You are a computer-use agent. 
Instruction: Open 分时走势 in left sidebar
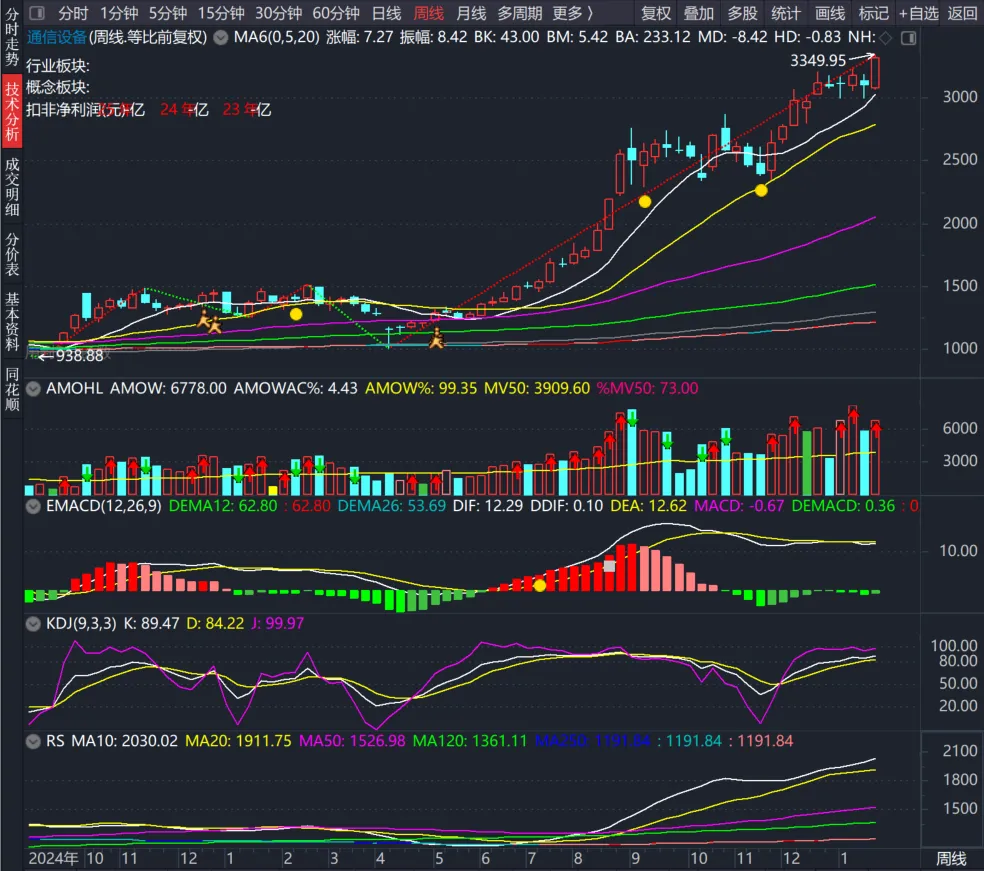tap(12, 37)
